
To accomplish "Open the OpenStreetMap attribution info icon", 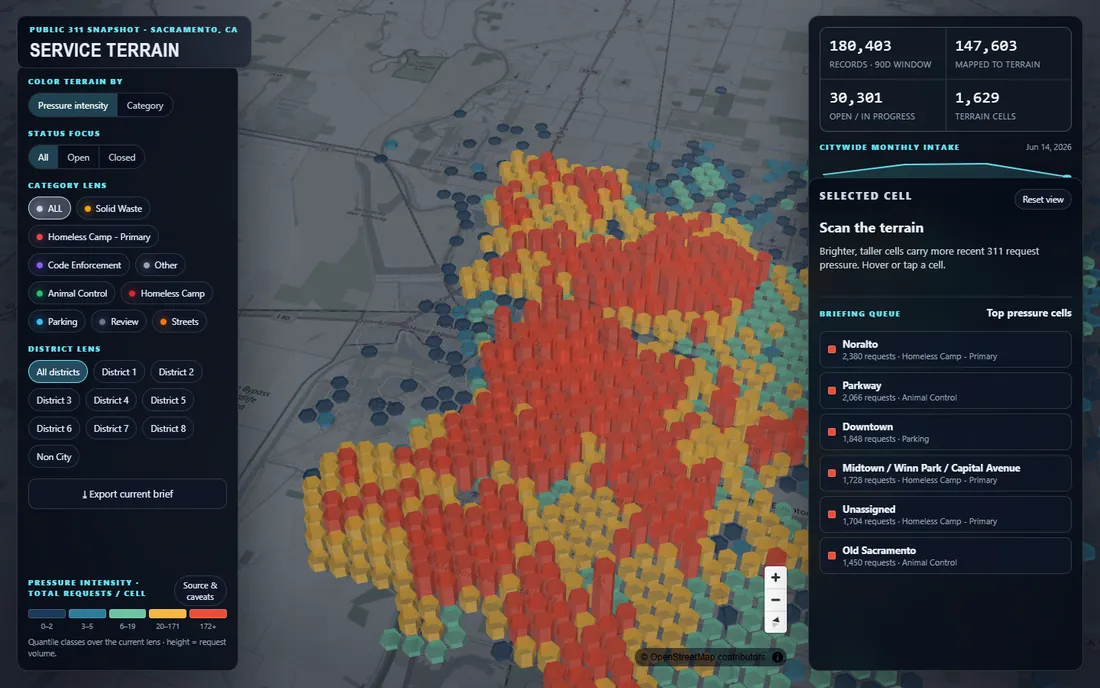I will (777, 657).
